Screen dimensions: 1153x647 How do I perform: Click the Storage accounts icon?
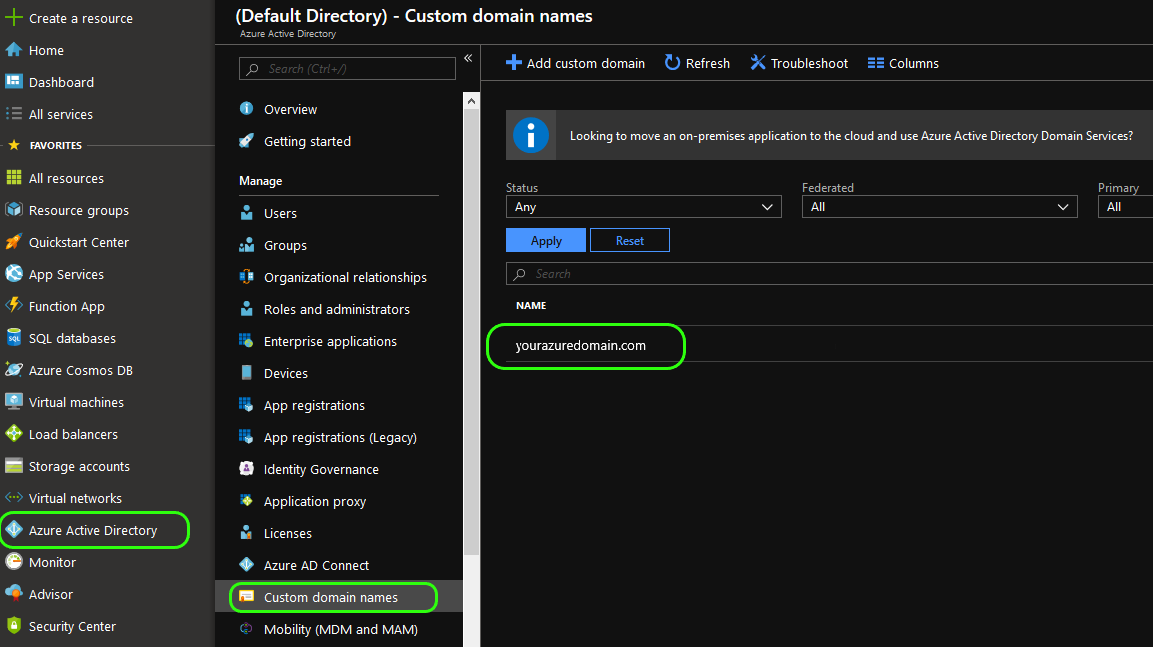(13, 465)
